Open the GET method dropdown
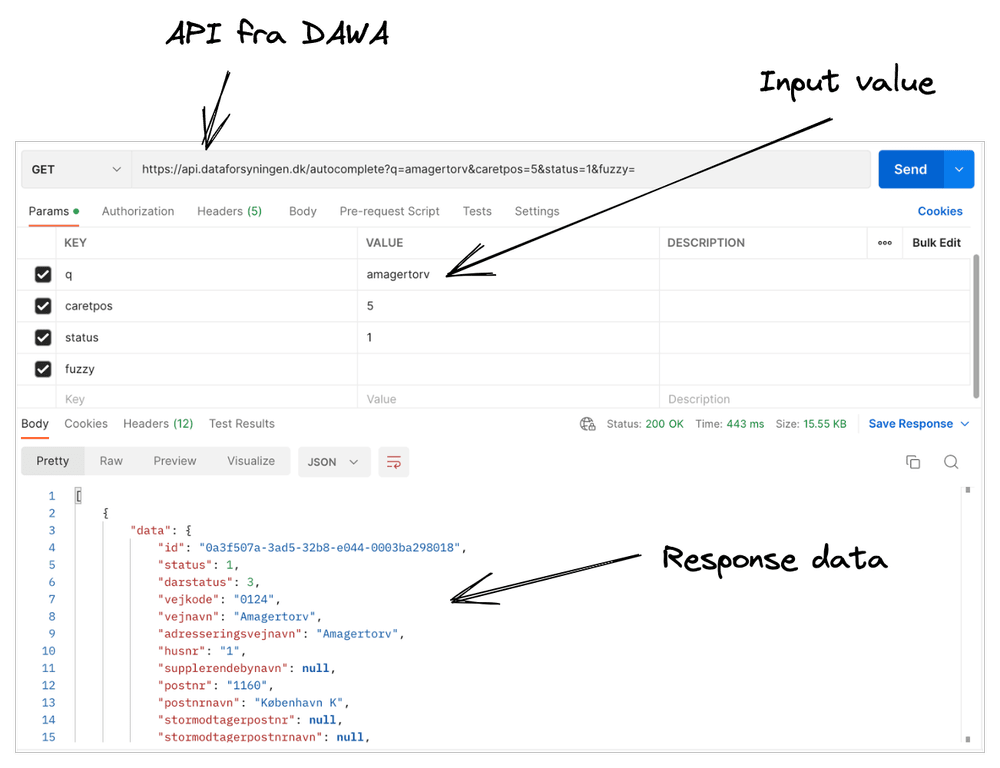The image size is (1000, 768). 77,170
